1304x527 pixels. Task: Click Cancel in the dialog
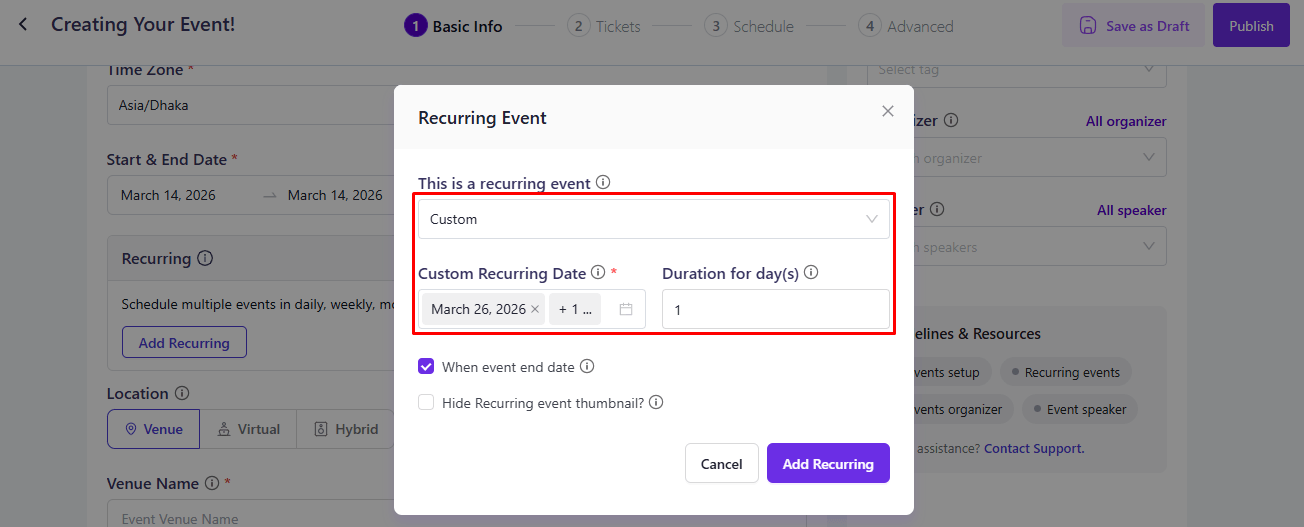[721, 463]
